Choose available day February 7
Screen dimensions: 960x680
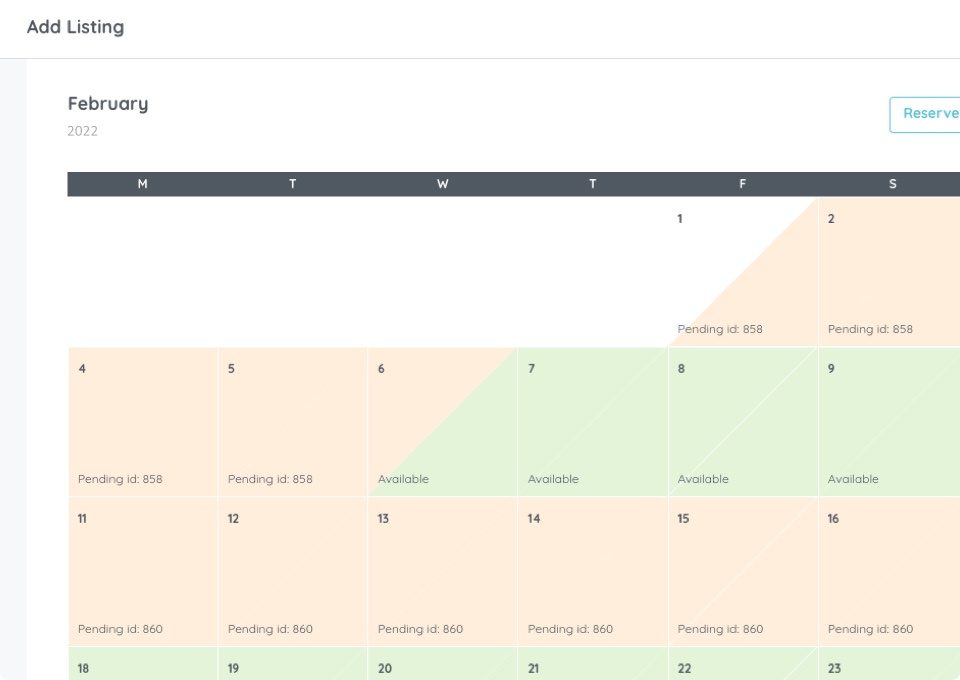tap(593, 422)
